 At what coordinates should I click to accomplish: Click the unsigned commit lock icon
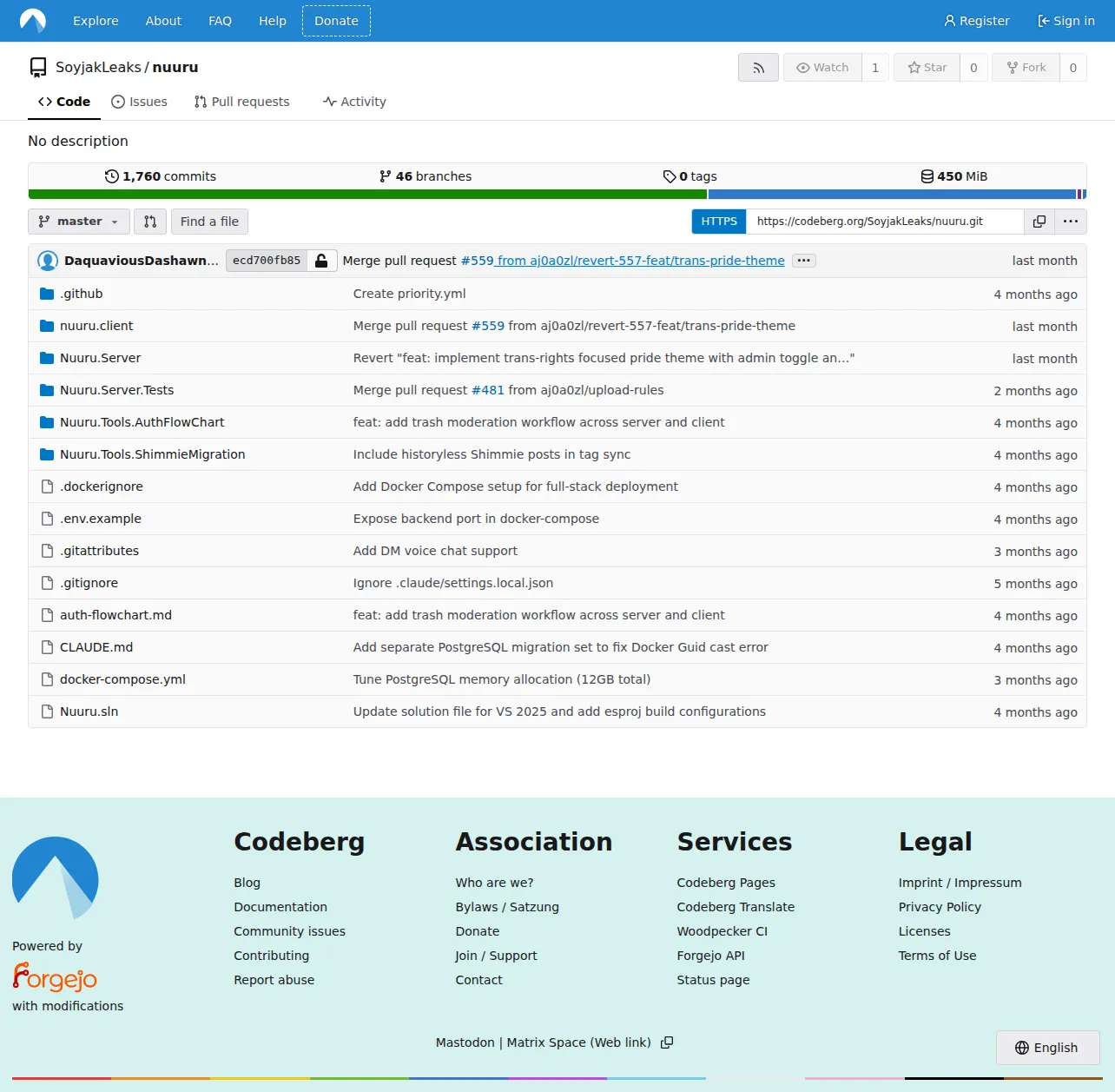[321, 261]
